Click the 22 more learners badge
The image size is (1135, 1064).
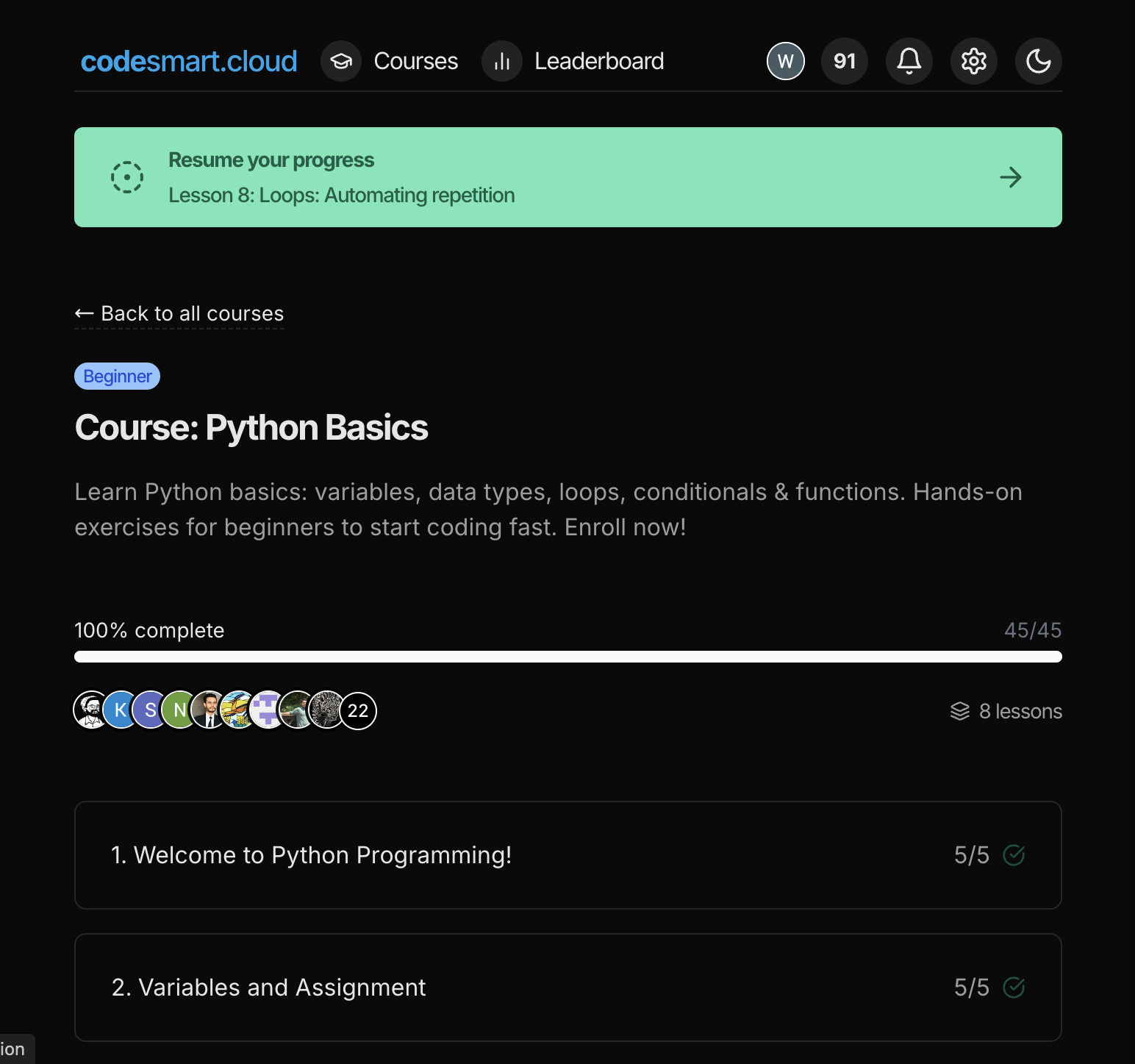[358, 710]
